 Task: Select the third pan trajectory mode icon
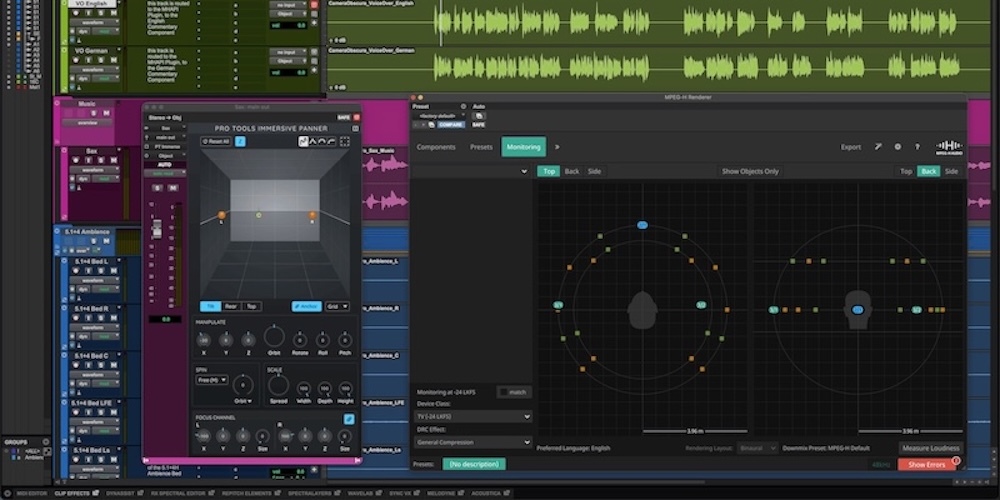(x=322, y=142)
